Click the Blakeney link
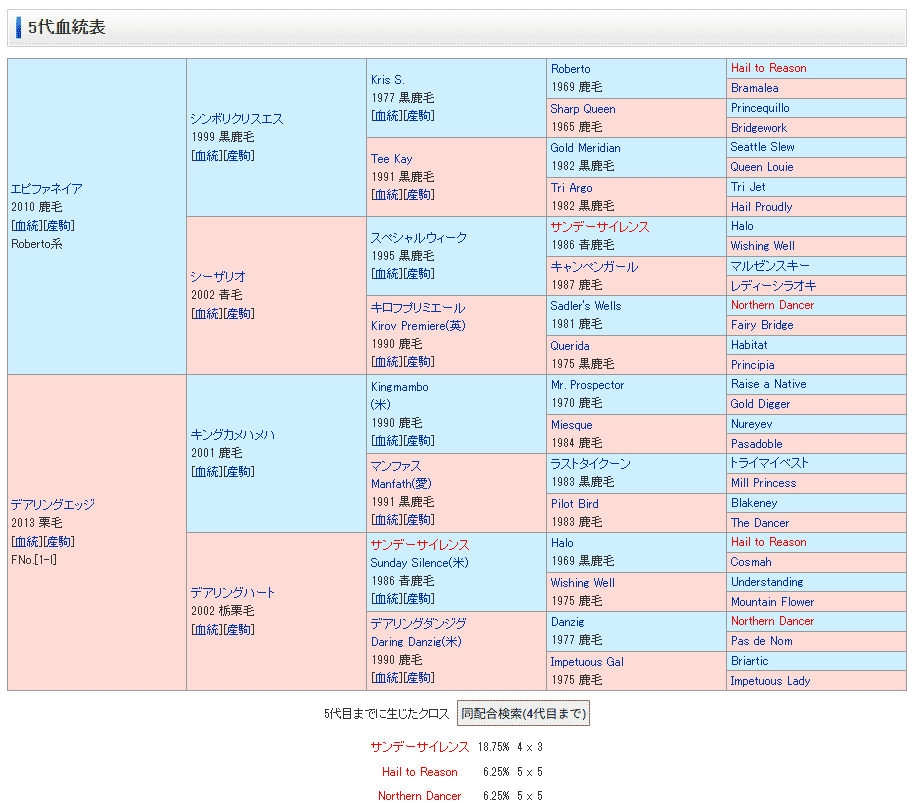The height and width of the screenshot is (803, 915). [754, 502]
